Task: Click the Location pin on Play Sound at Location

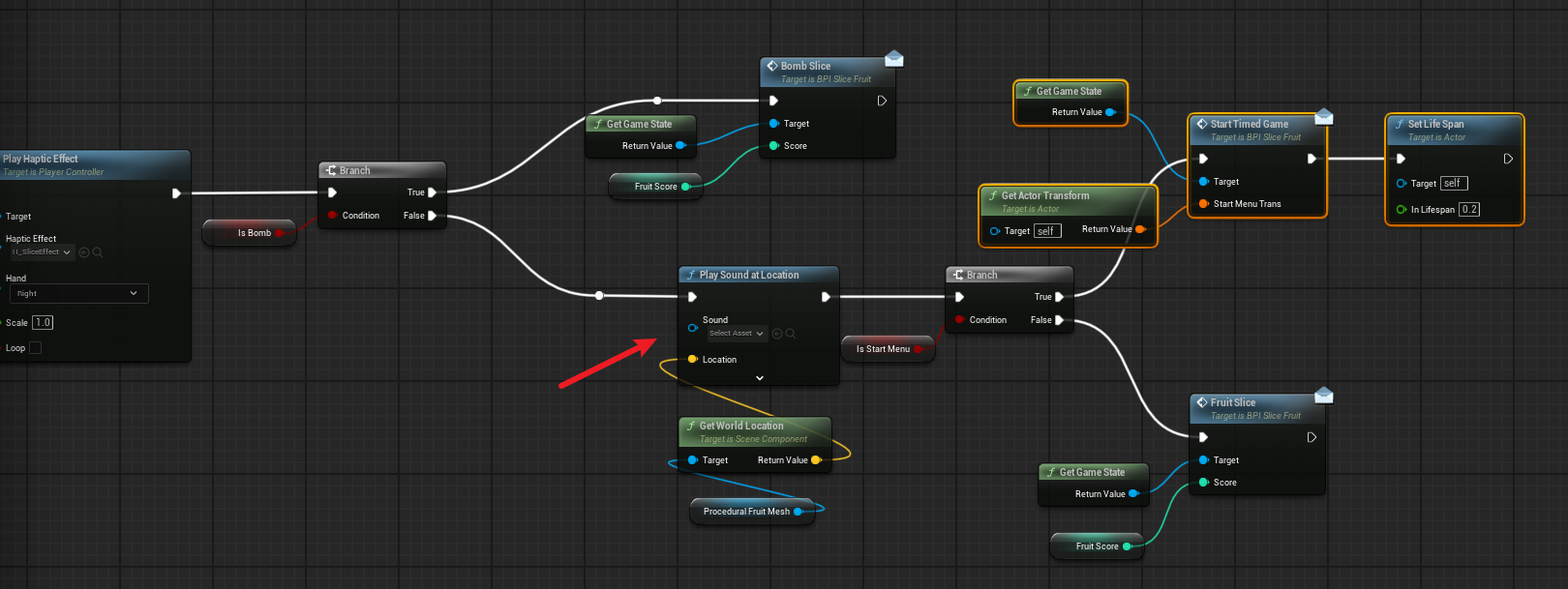Action: [x=693, y=360]
